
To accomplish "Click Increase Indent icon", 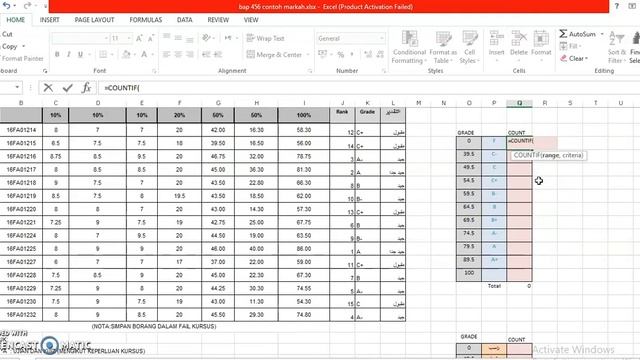I will (218, 54).
